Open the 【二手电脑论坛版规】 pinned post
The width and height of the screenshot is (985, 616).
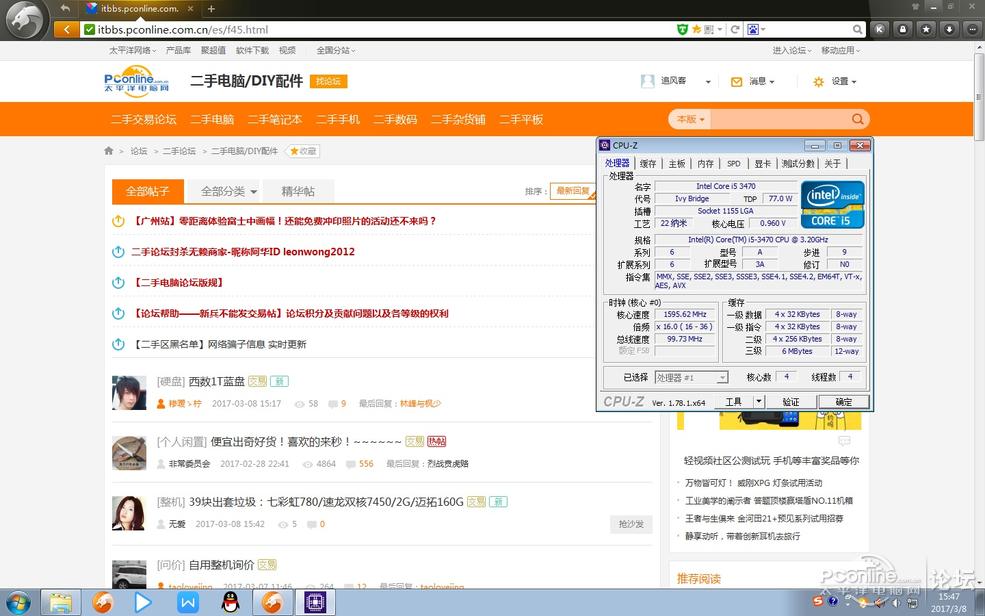pyautogui.click(x=178, y=283)
